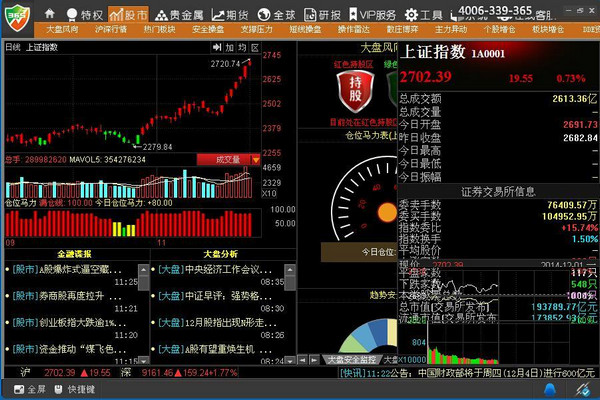Open article A股有望重焕生机
600x400 pixels.
click(x=215, y=349)
